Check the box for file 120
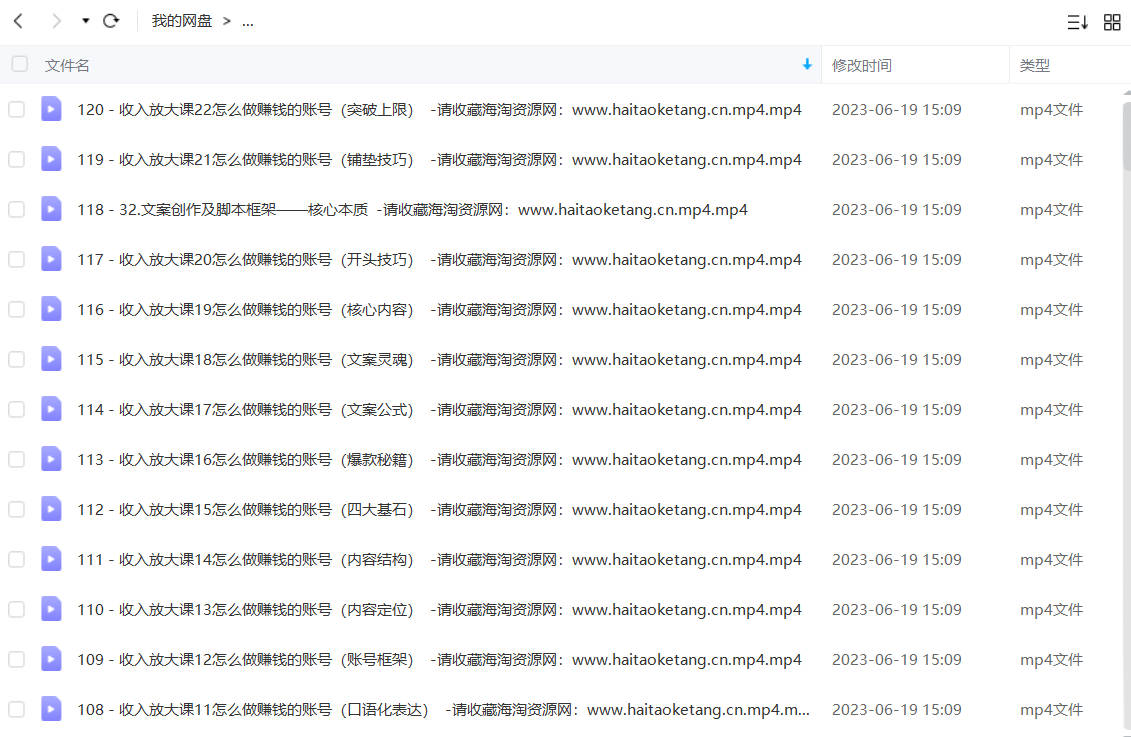 click(16, 109)
